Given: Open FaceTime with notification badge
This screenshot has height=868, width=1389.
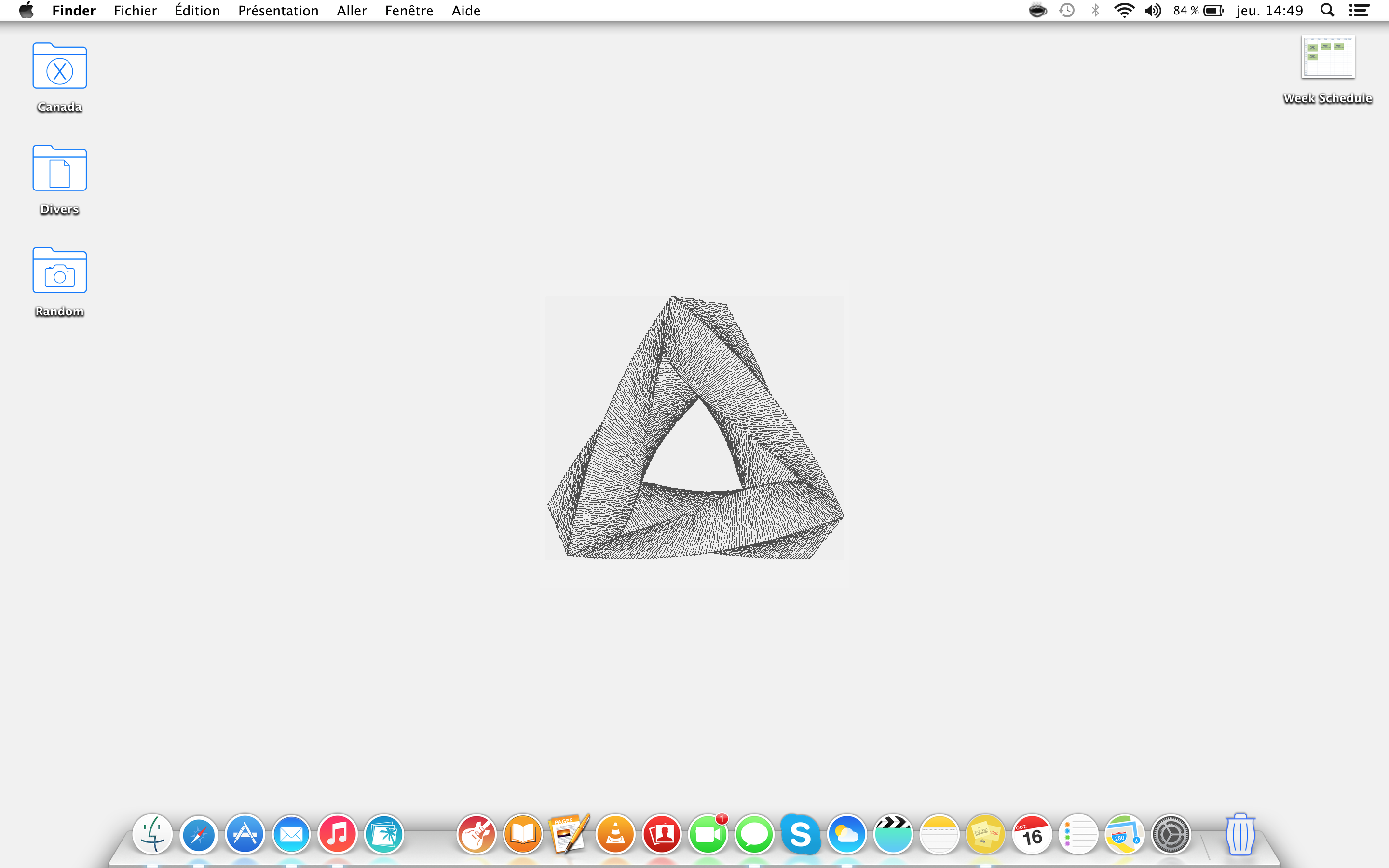Looking at the screenshot, I should click(x=708, y=834).
